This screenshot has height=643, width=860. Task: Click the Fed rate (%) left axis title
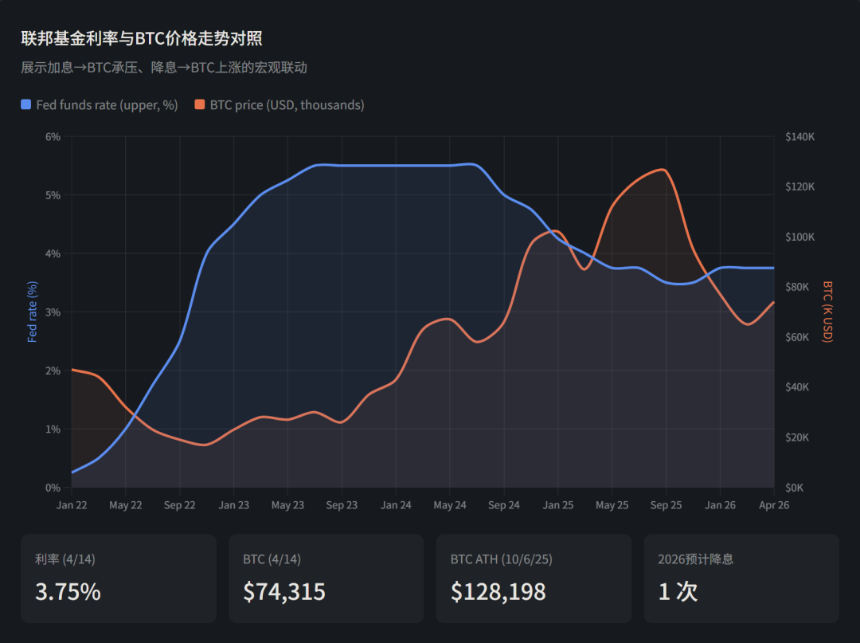(x=32, y=311)
